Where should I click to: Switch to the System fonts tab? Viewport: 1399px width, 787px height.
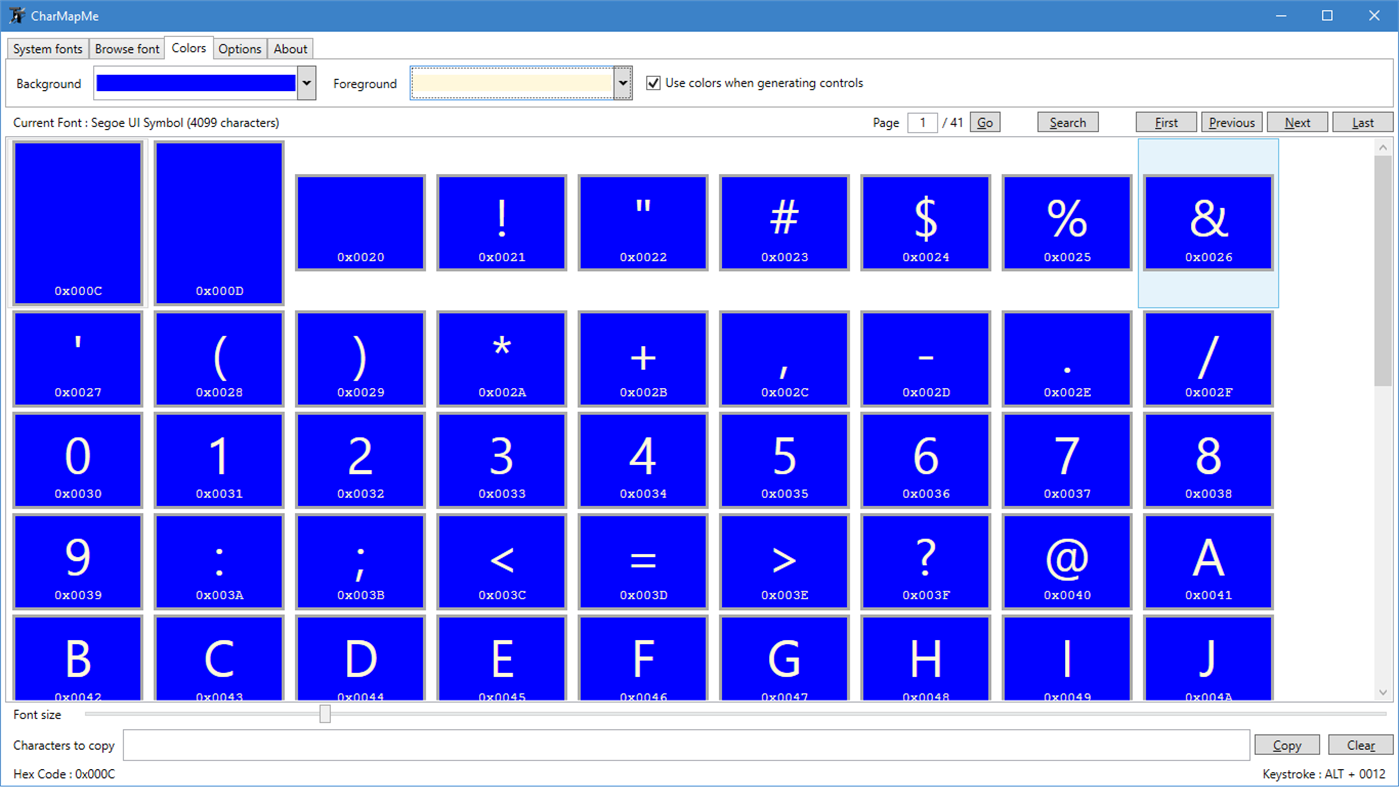tap(47, 48)
